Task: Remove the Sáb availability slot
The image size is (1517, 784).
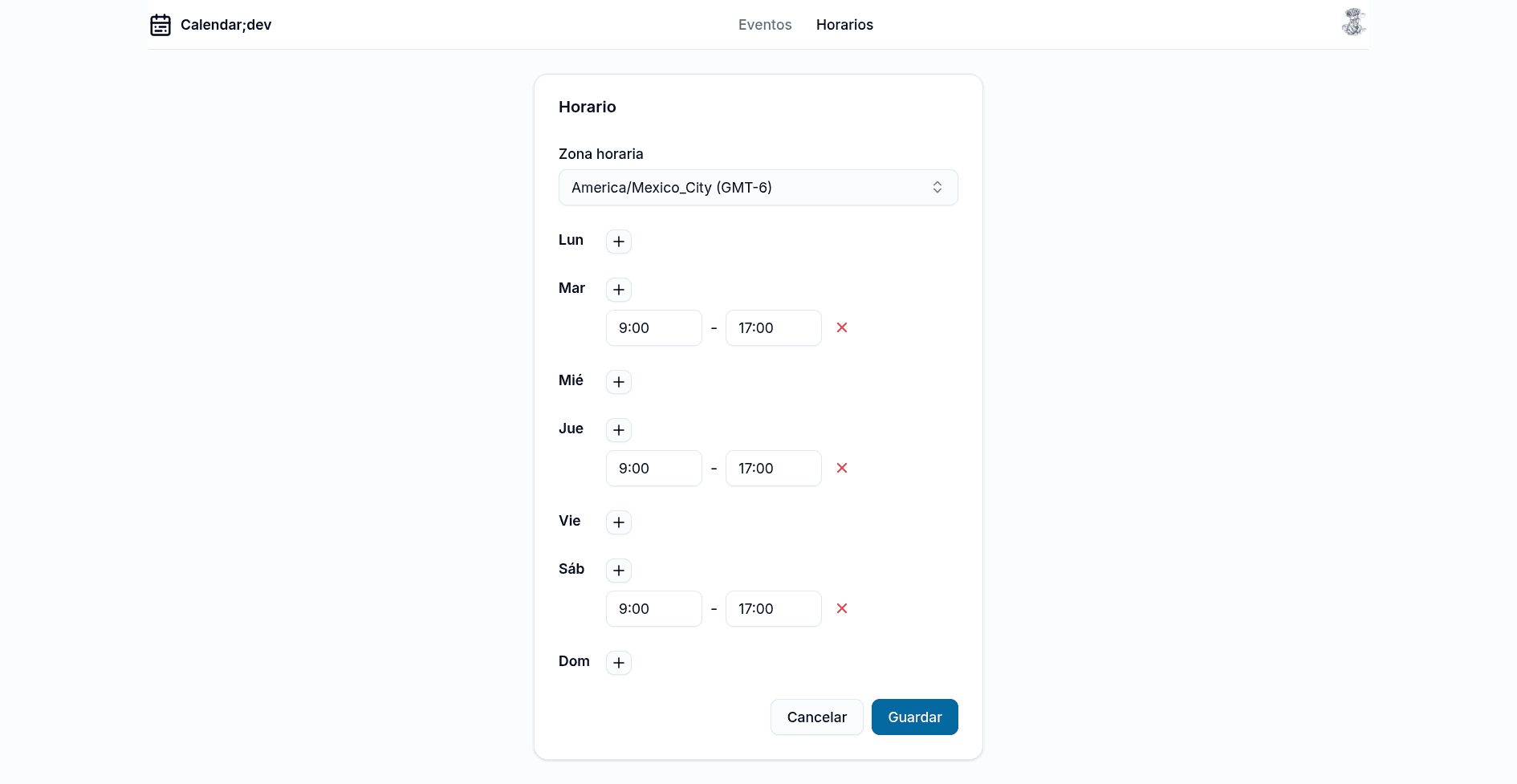Action: tap(841, 608)
